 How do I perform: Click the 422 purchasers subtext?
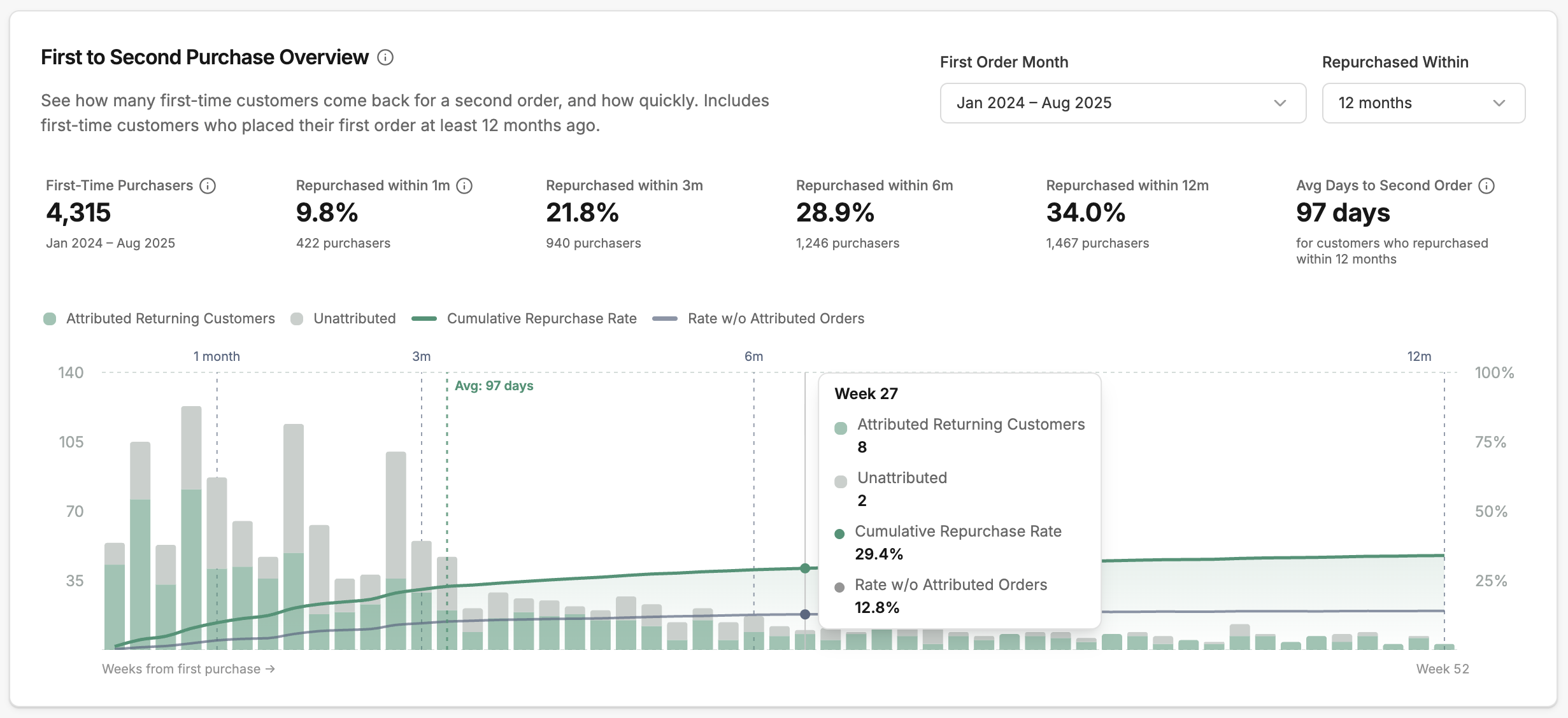343,243
